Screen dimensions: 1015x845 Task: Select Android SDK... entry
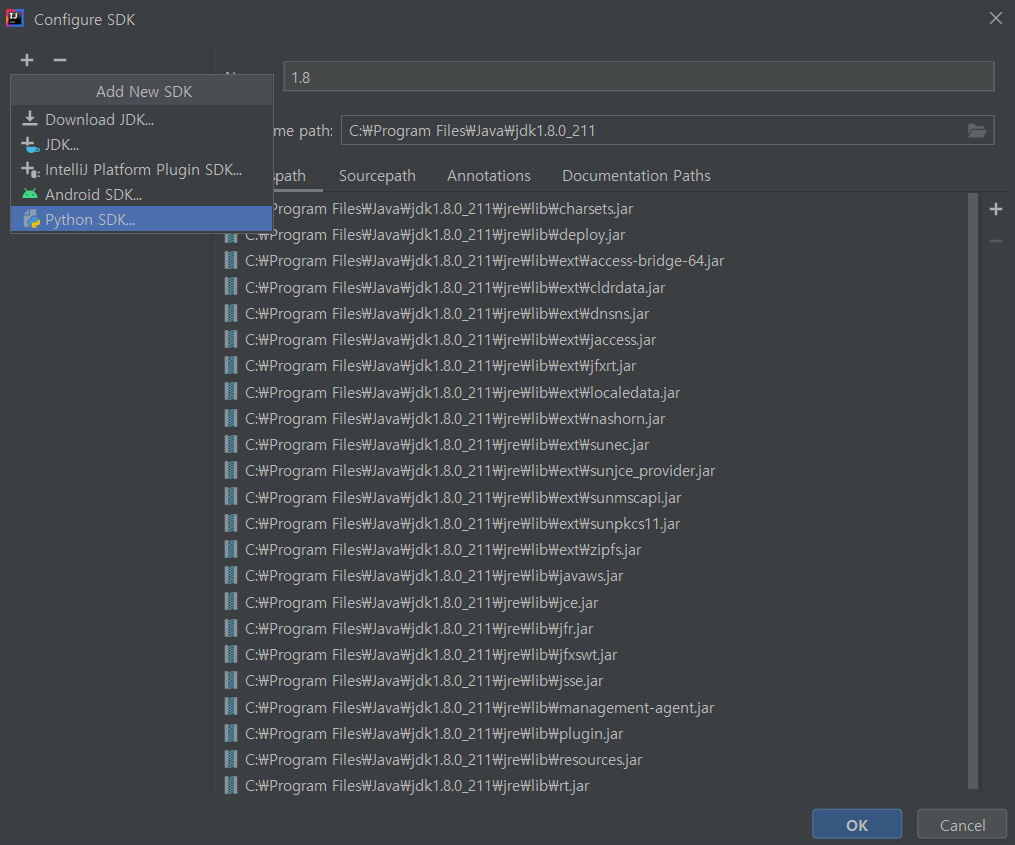[x=142, y=194]
